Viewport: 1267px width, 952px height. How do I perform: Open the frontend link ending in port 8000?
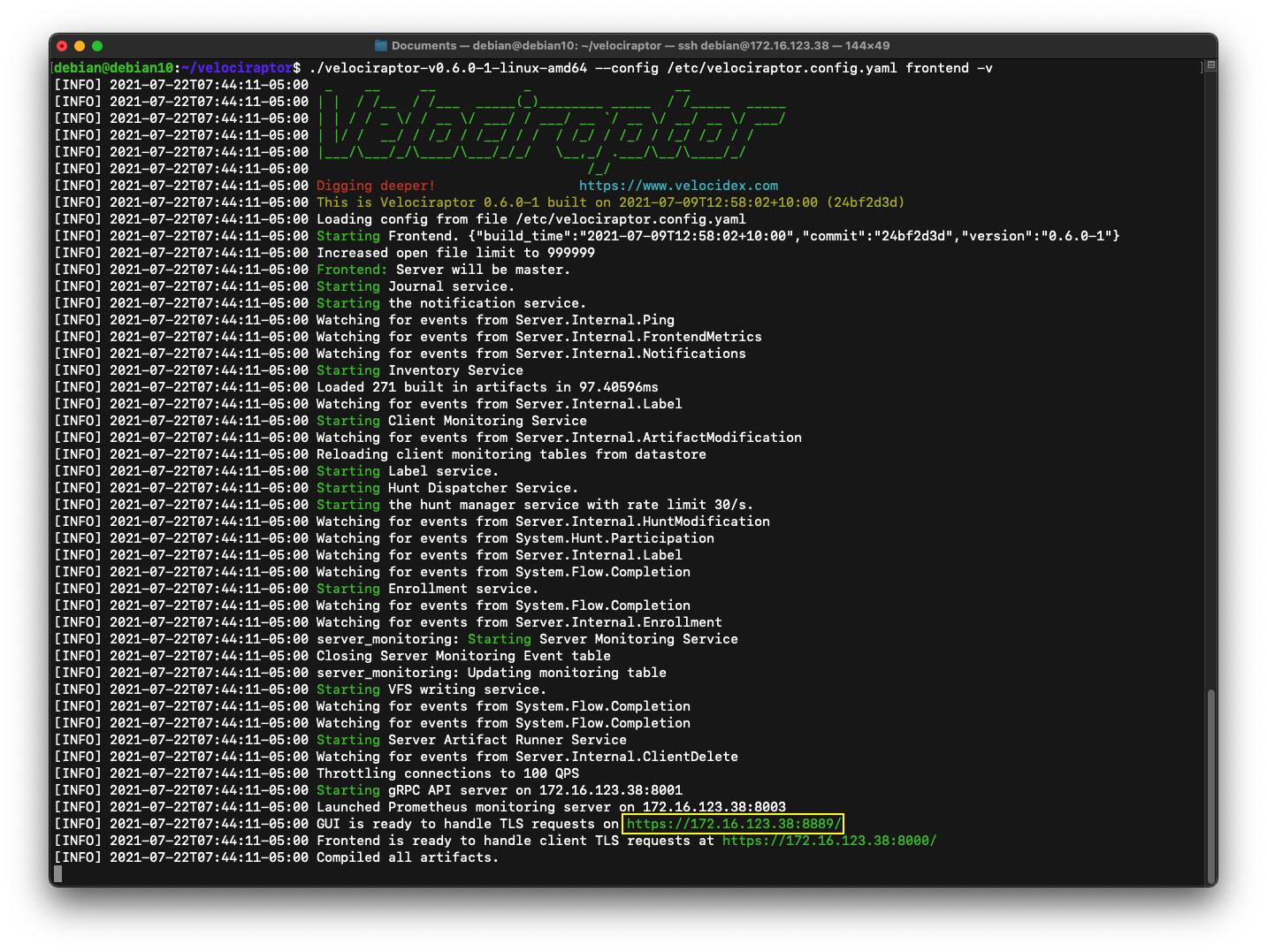click(x=828, y=841)
